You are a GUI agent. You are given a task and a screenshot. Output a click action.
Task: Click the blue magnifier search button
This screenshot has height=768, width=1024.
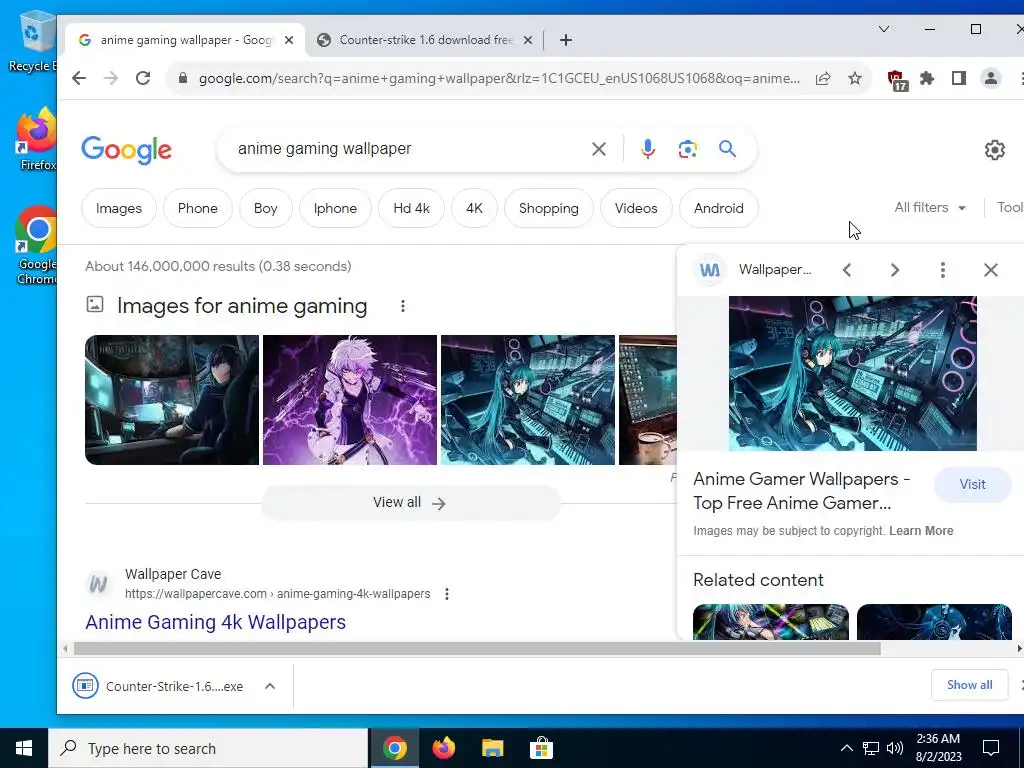pos(728,149)
